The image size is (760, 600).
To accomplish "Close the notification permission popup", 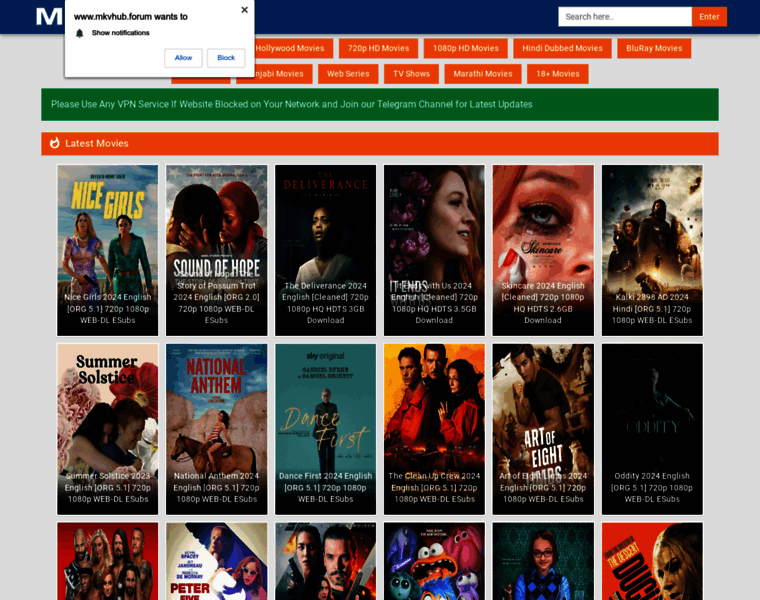I will point(244,10).
